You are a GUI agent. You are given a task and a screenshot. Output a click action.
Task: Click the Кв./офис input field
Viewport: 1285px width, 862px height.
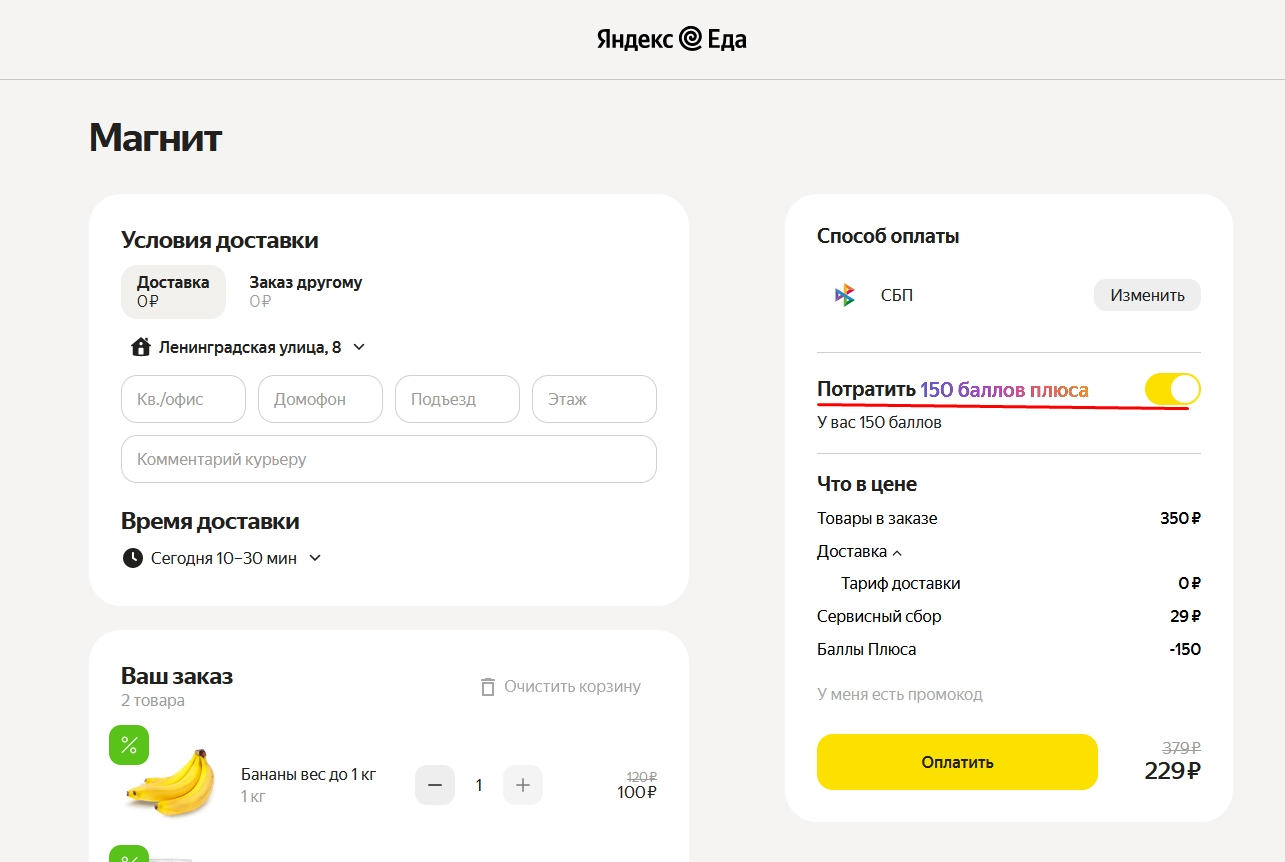coord(183,399)
